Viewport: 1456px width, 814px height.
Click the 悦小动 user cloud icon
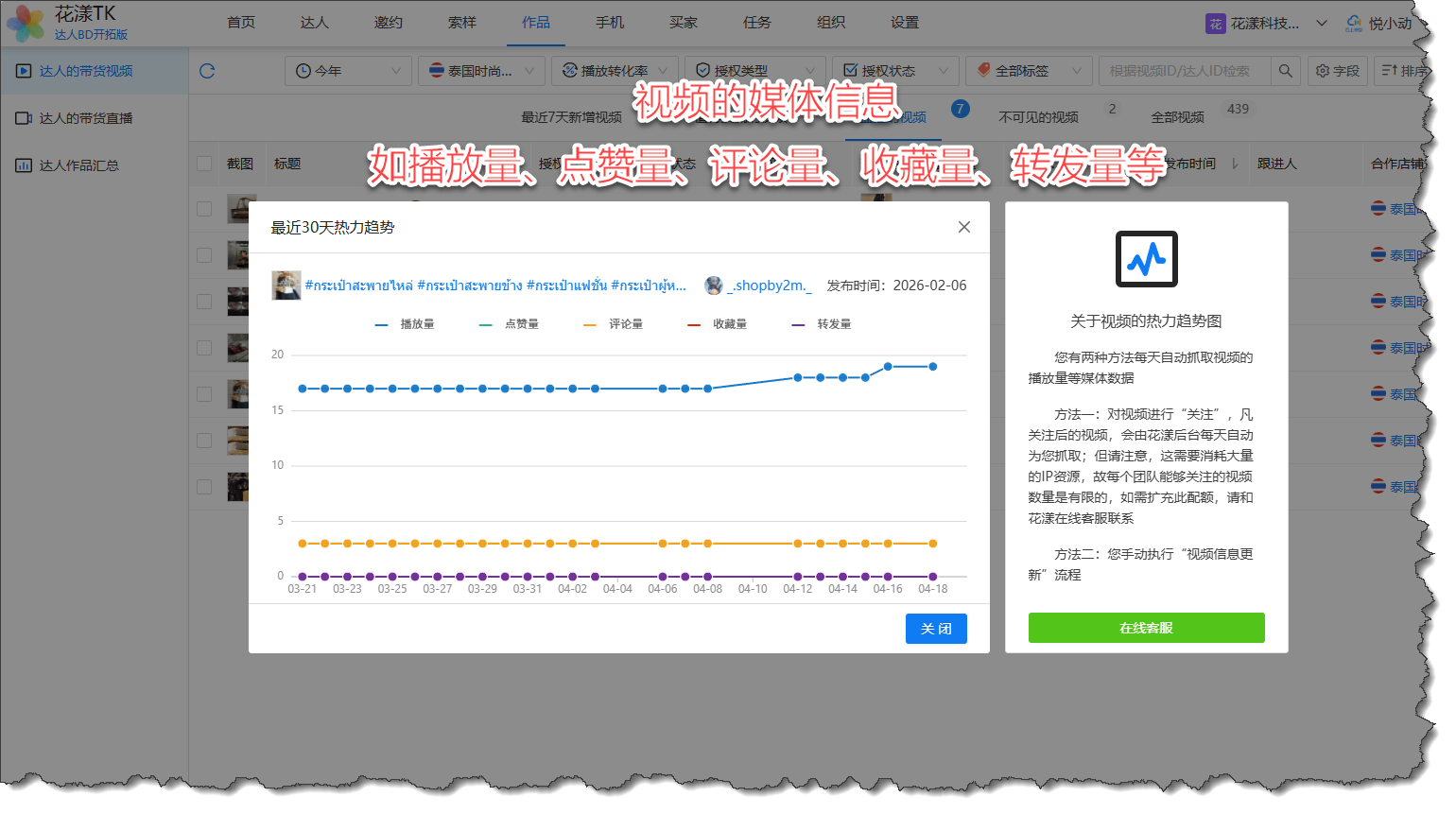(x=1354, y=24)
